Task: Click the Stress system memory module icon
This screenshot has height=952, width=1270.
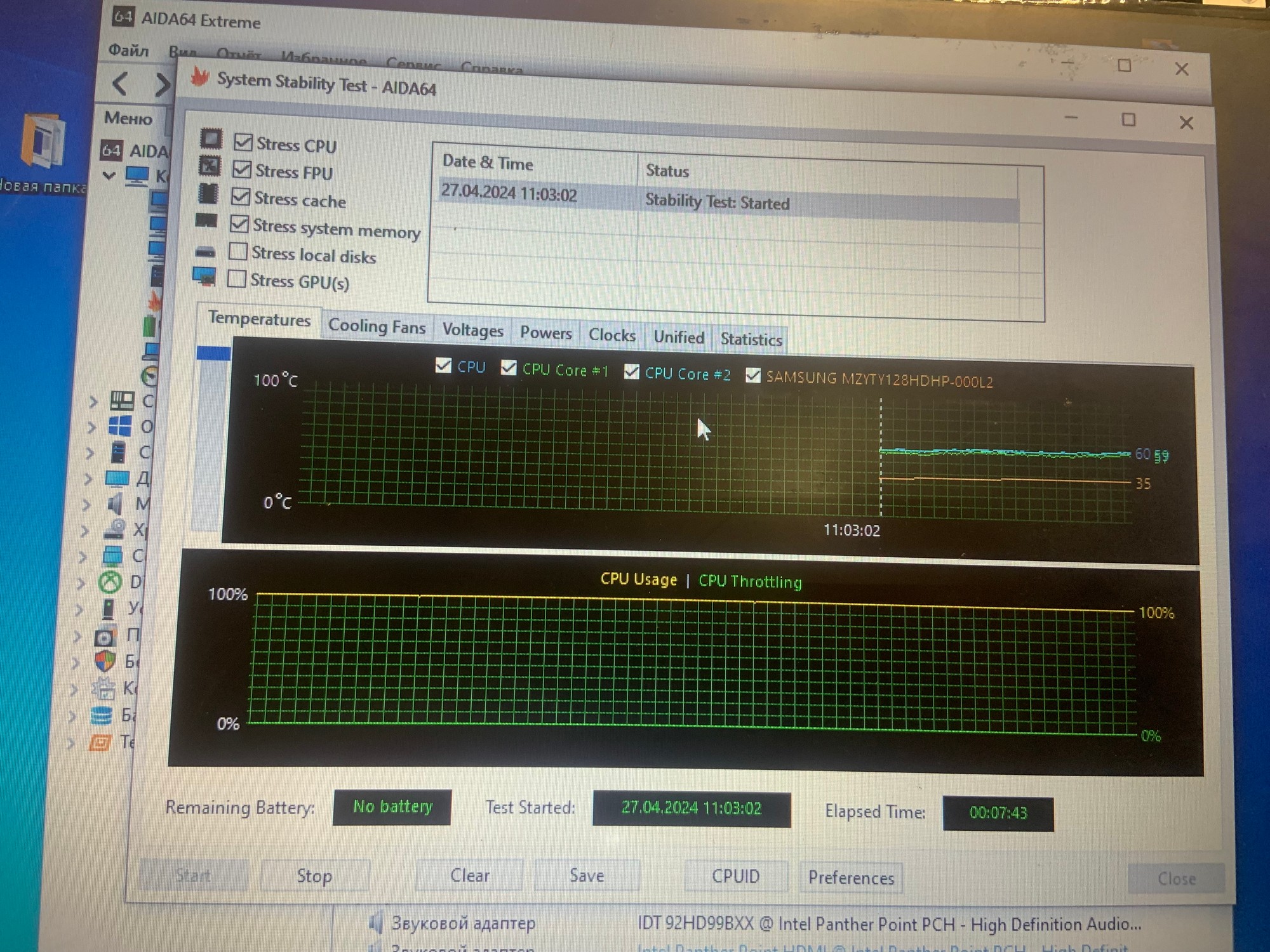Action: tap(206, 221)
